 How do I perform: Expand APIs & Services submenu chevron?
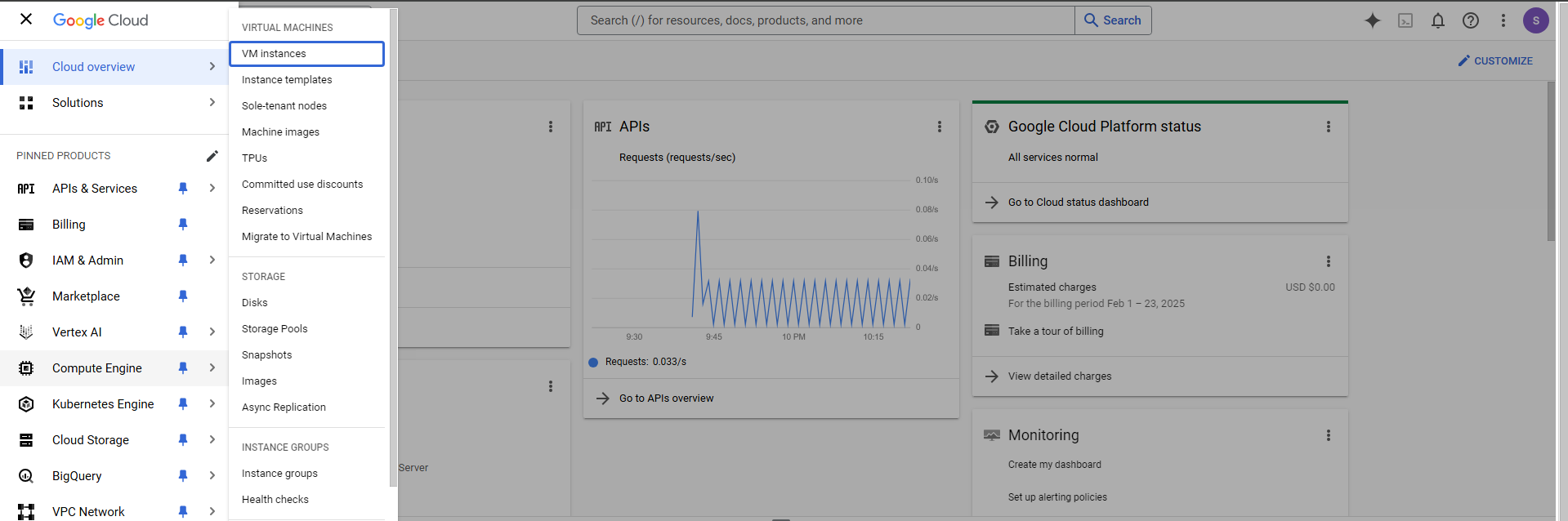(x=212, y=188)
